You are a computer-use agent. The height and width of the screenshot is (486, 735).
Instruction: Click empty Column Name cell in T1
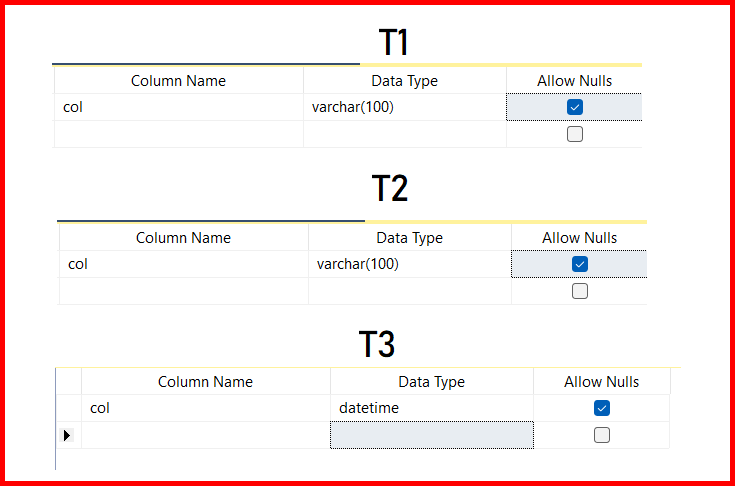pyautogui.click(x=178, y=134)
